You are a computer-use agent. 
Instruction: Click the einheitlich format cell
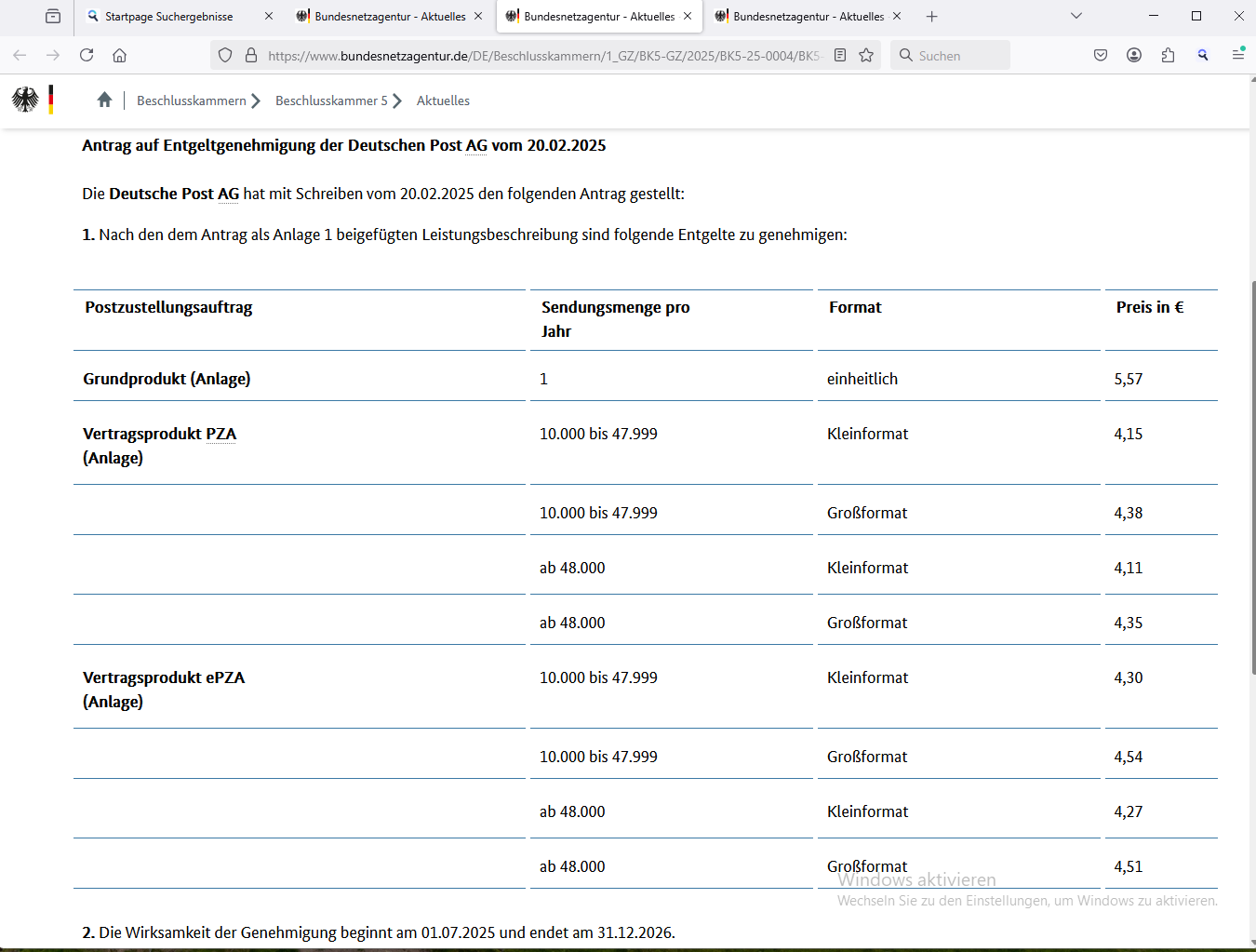coord(862,379)
